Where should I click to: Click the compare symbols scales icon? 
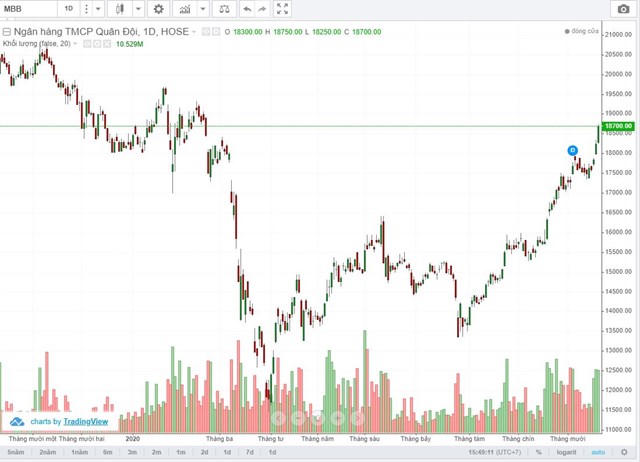[224, 9]
